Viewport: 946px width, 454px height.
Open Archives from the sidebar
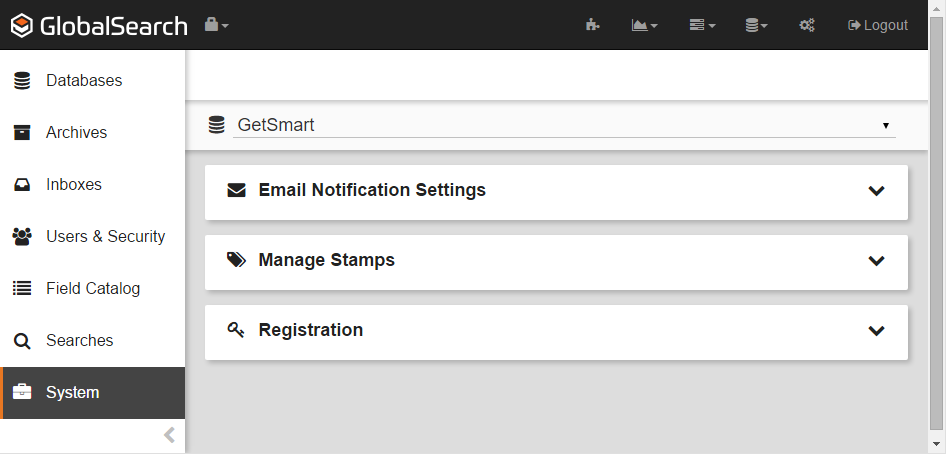tap(76, 133)
